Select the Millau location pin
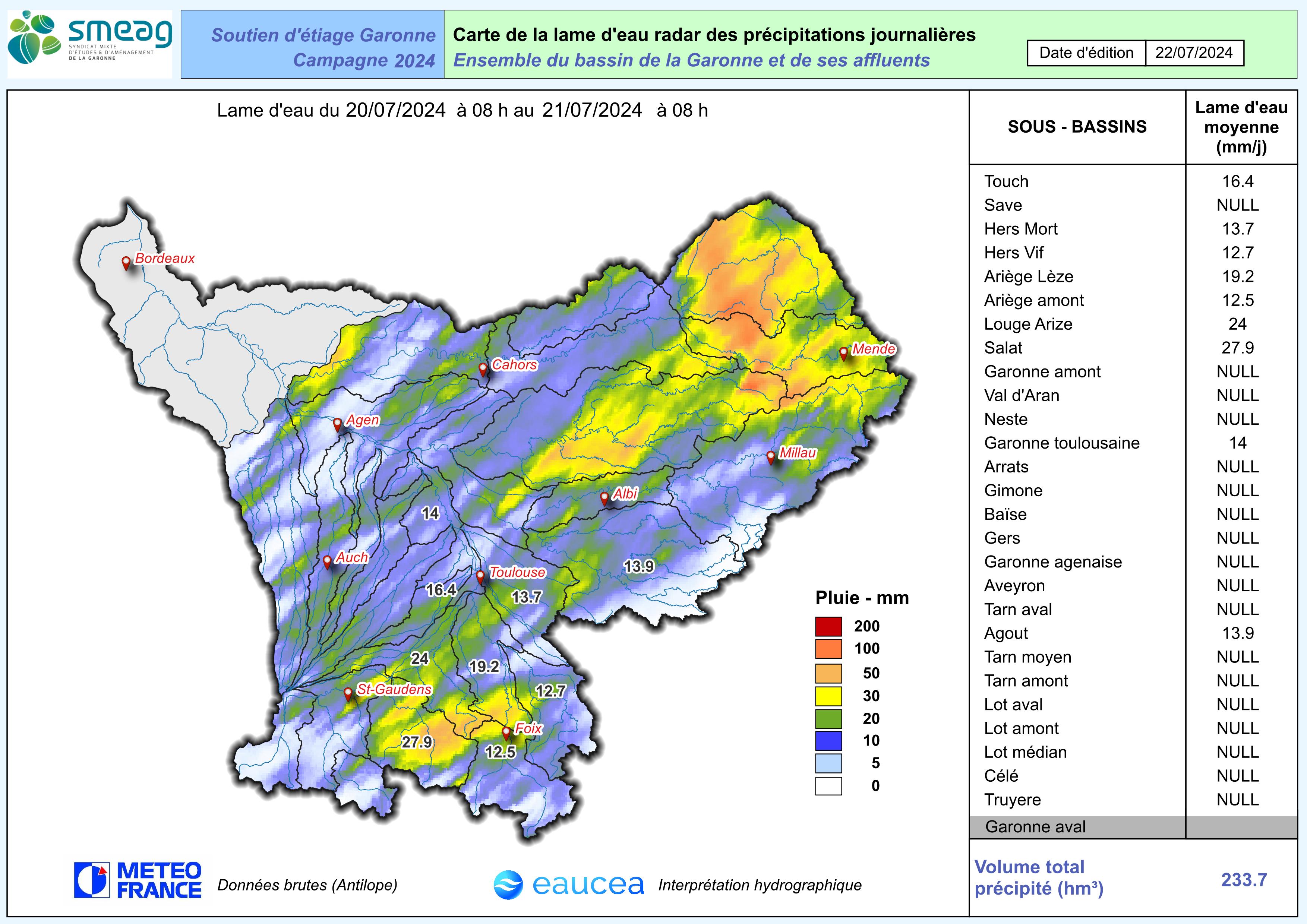Screen dimensions: 1307x924 click(771, 457)
